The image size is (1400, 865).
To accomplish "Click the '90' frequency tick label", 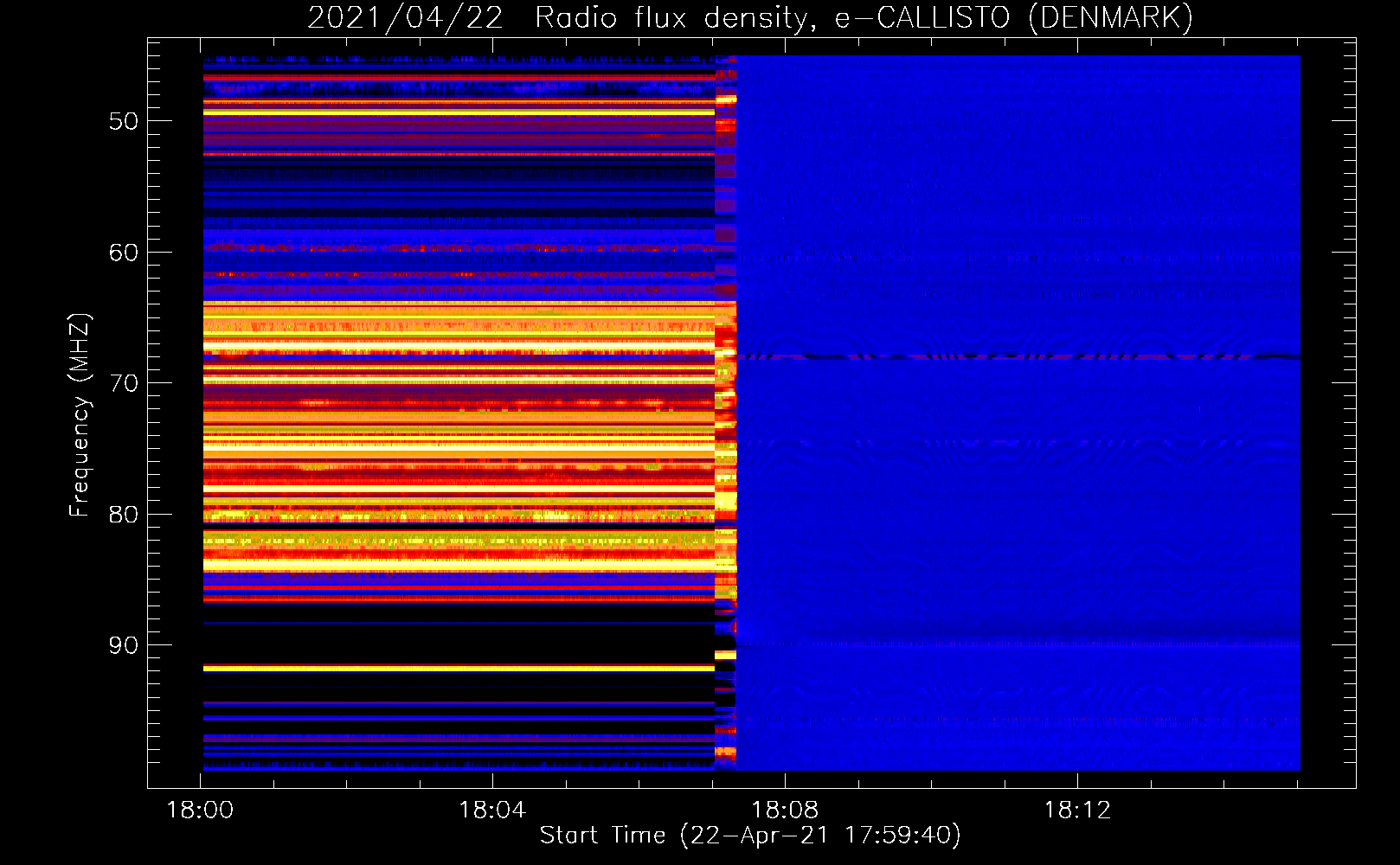I will click(x=124, y=645).
